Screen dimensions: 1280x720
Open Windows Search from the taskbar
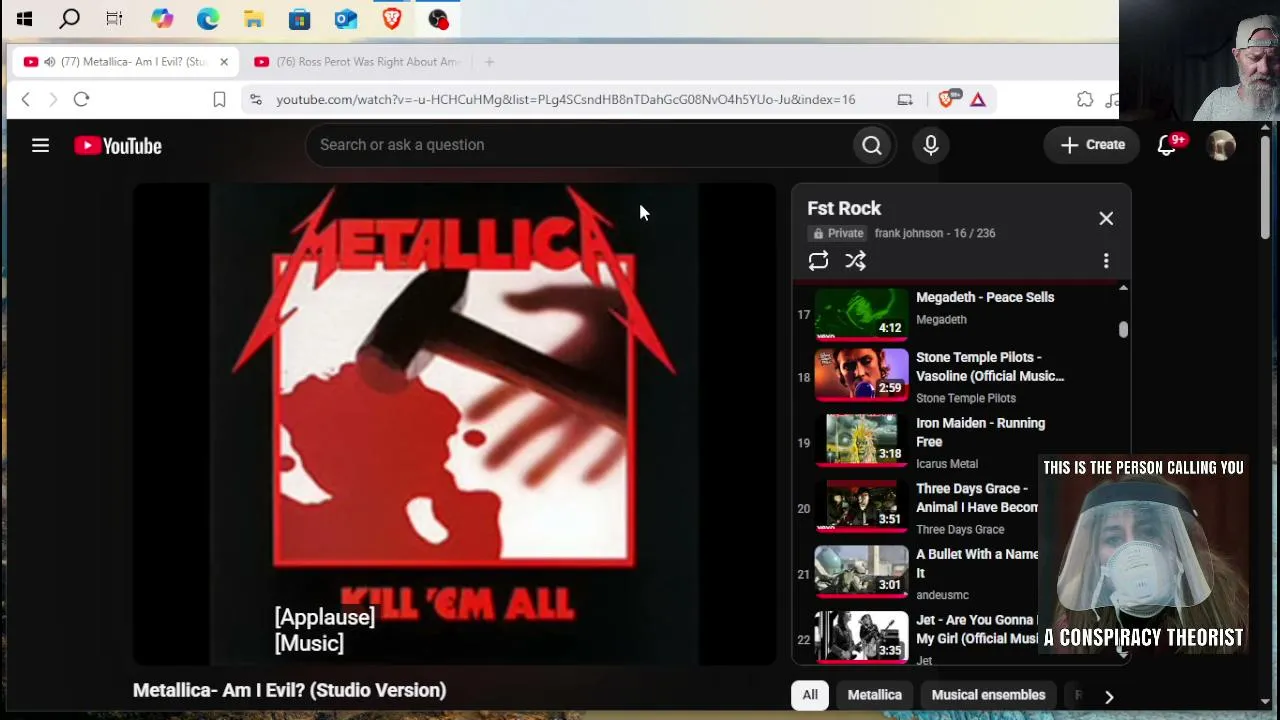[70, 18]
